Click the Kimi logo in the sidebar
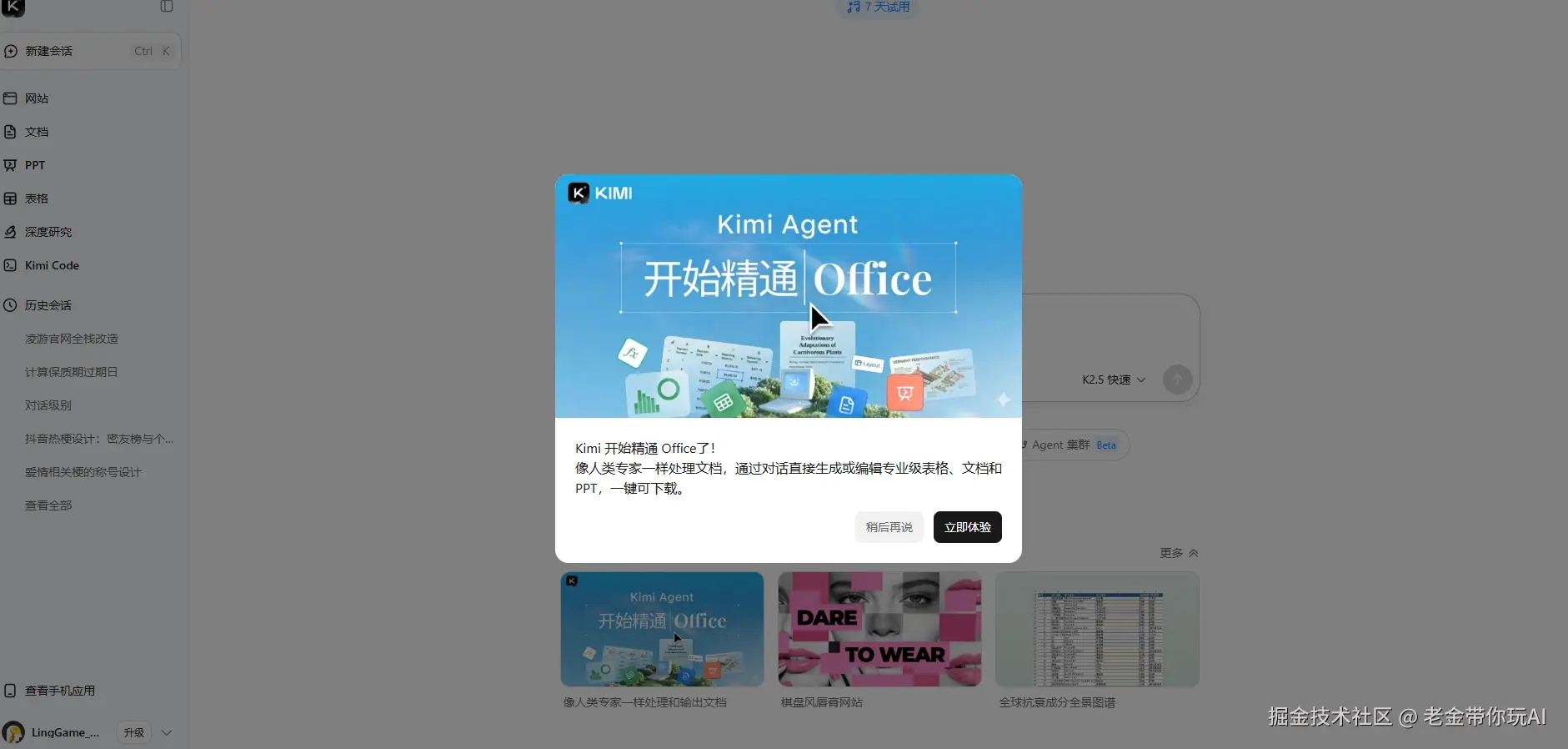Viewport: 1568px width, 749px height. [x=13, y=8]
